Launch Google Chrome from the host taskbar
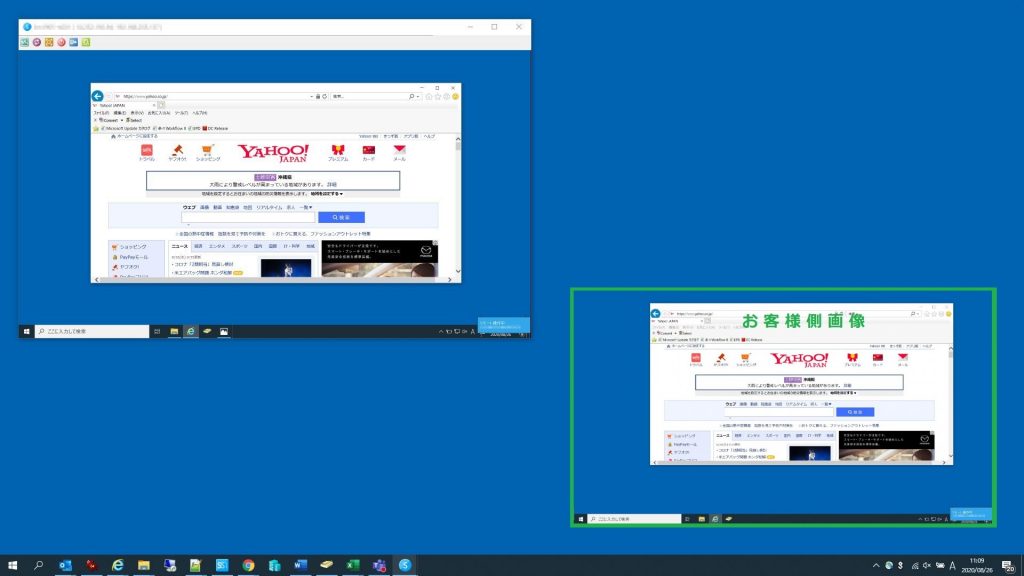 click(248, 565)
